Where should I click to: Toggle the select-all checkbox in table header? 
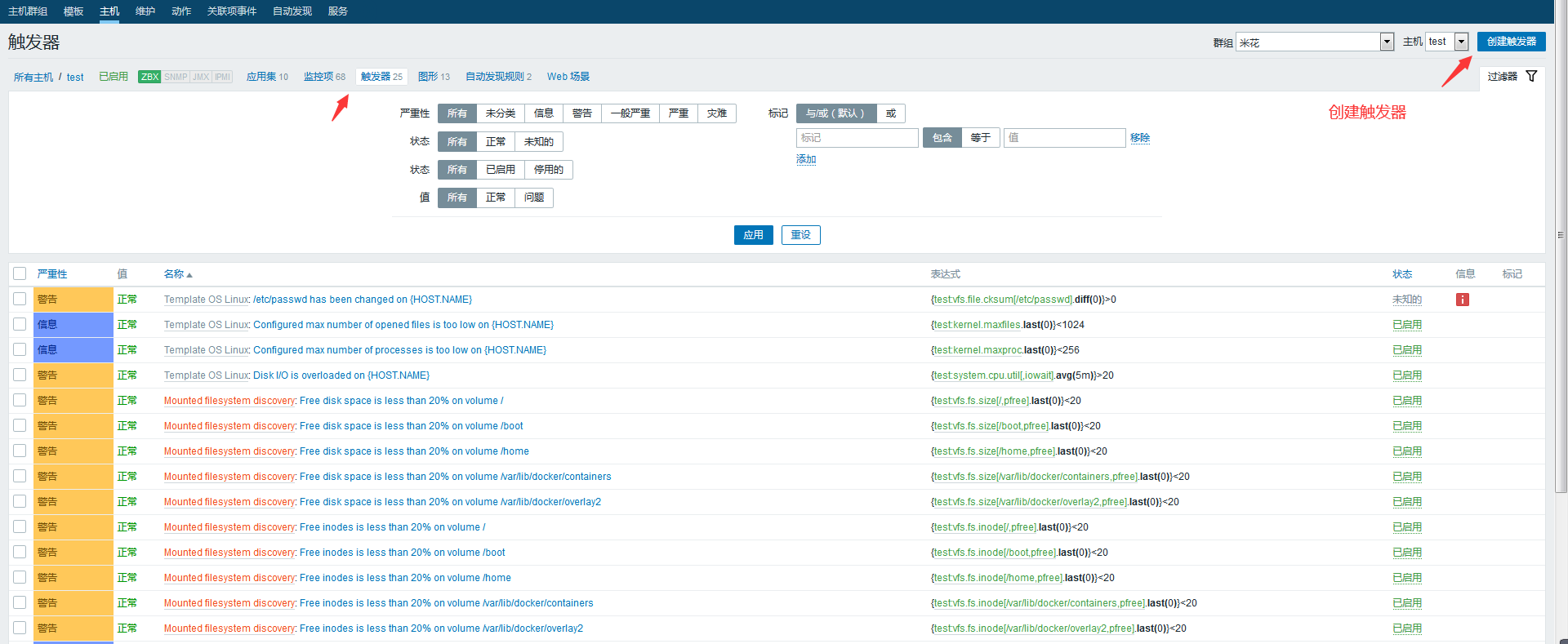click(x=20, y=274)
